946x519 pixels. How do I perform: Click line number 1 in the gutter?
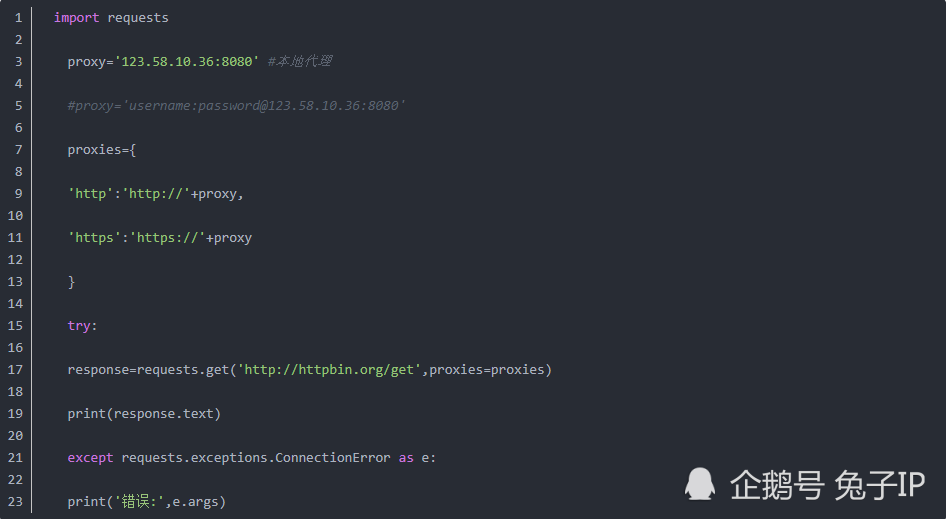tap(18, 18)
